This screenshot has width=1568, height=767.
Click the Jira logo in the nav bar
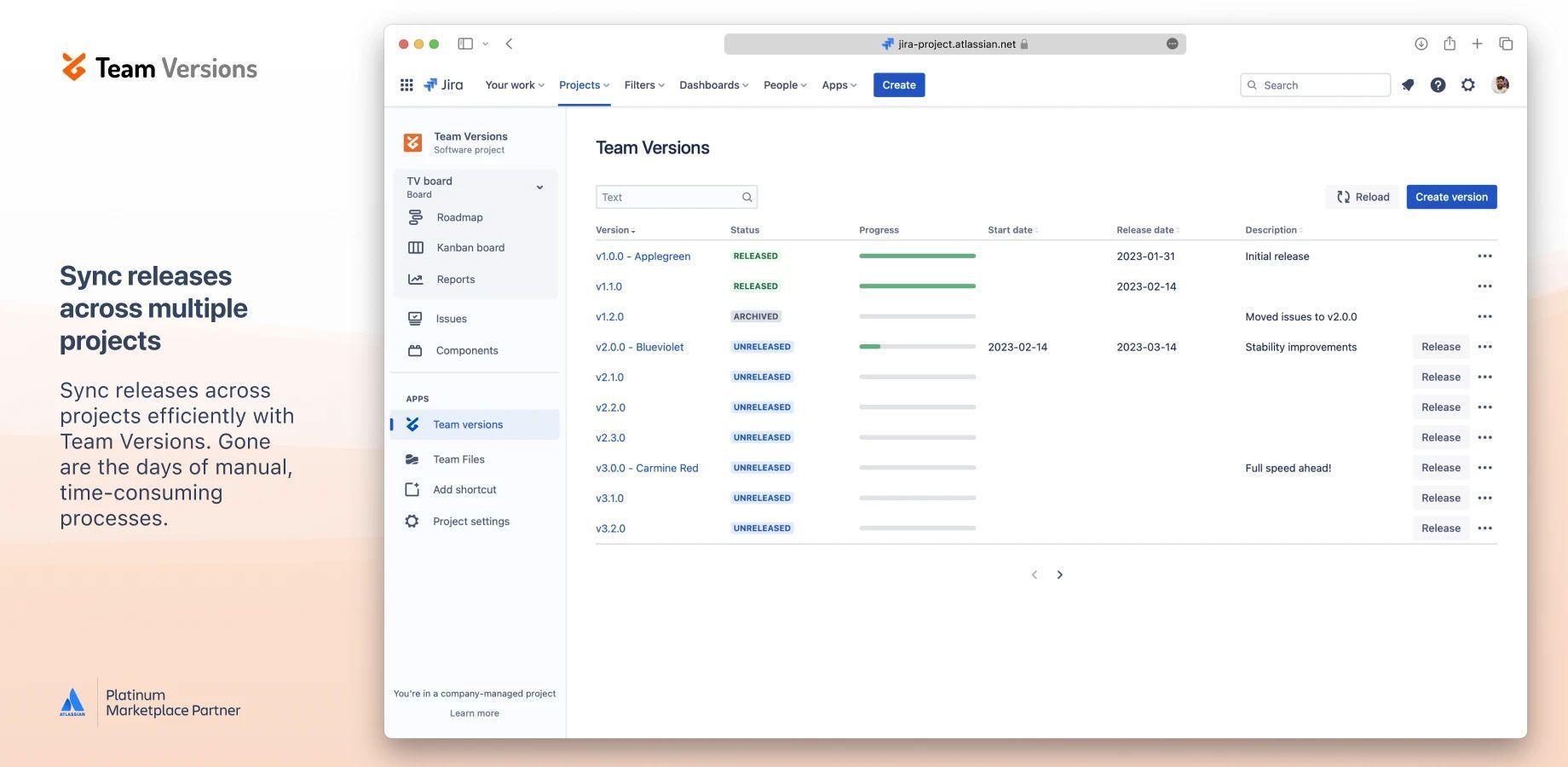click(443, 85)
